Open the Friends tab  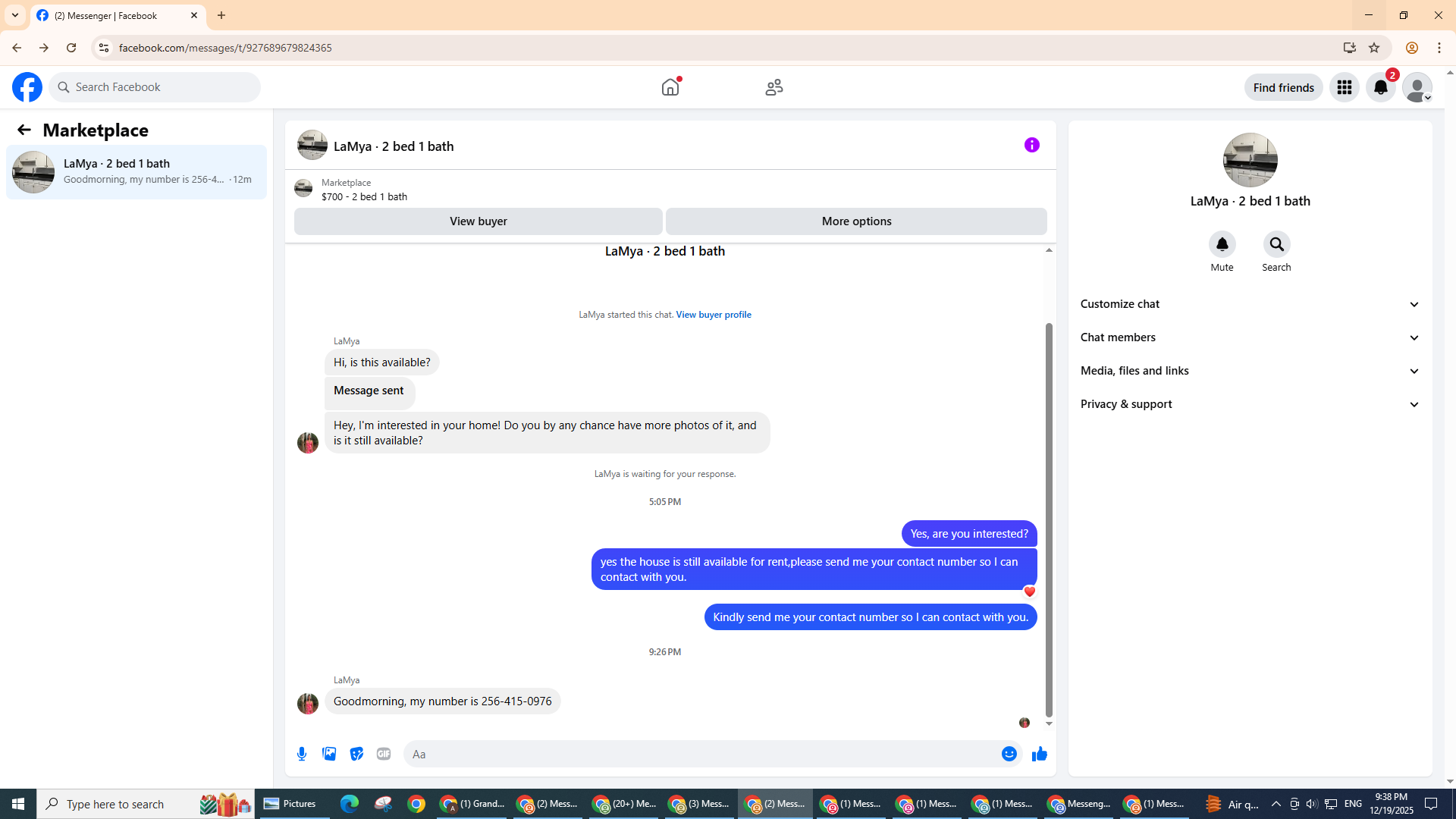pos(773,87)
